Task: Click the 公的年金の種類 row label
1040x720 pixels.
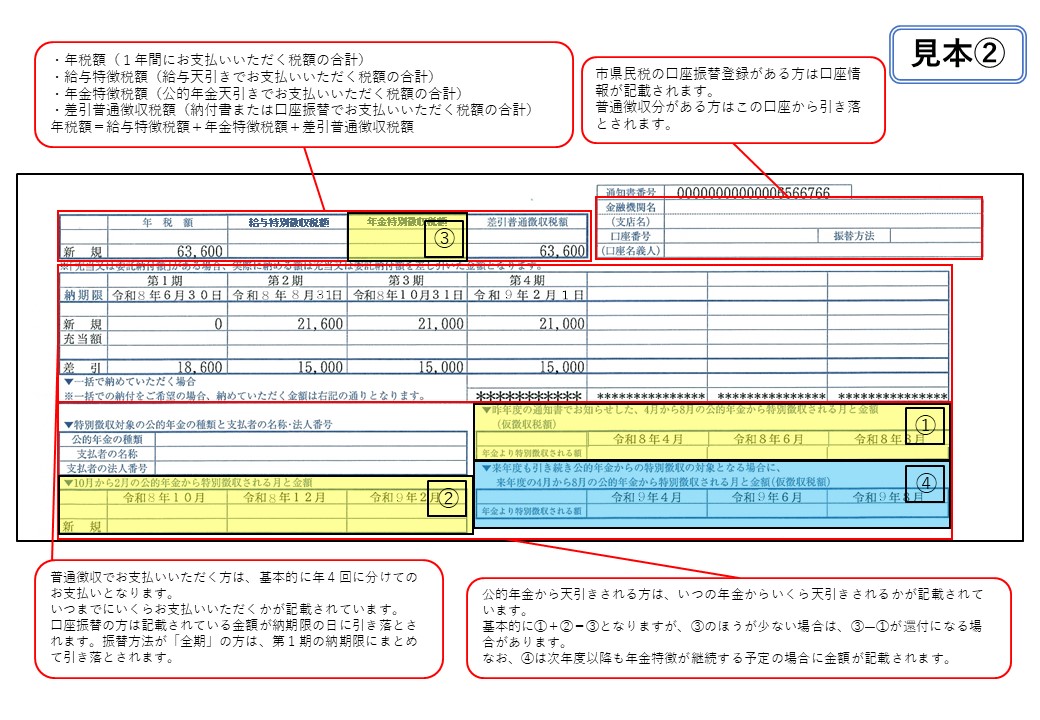Action: pyautogui.click(x=107, y=439)
